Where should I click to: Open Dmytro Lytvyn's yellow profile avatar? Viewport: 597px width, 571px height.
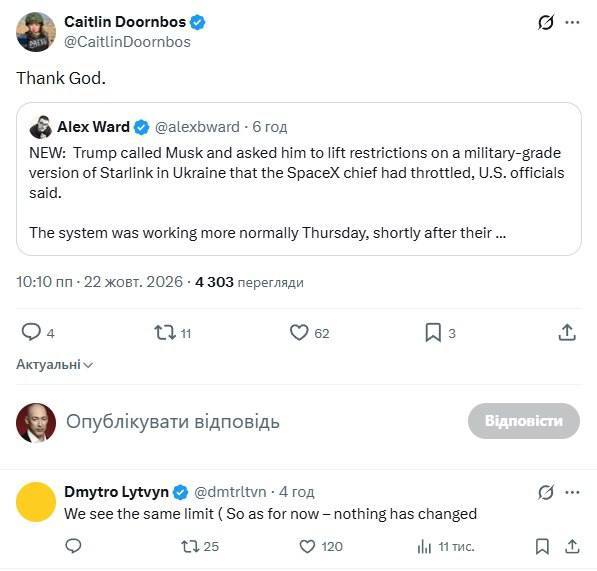(x=36, y=501)
